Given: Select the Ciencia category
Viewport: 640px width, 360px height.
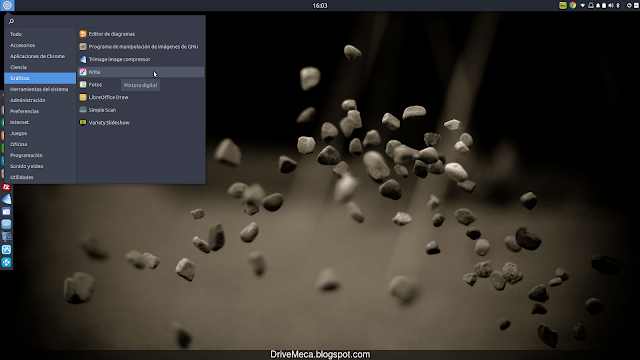Looking at the screenshot, I should click(40, 67).
